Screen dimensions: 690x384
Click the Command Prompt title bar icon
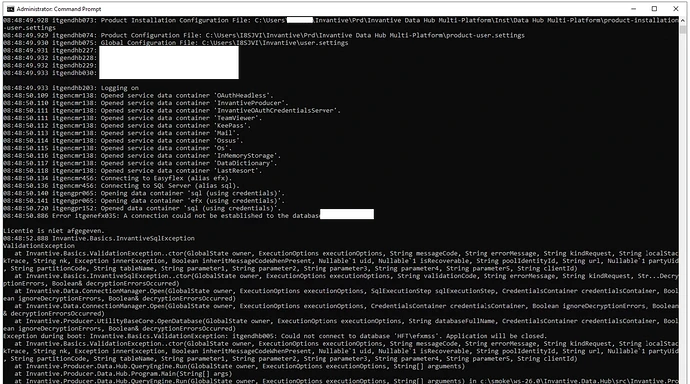click(10, 9)
